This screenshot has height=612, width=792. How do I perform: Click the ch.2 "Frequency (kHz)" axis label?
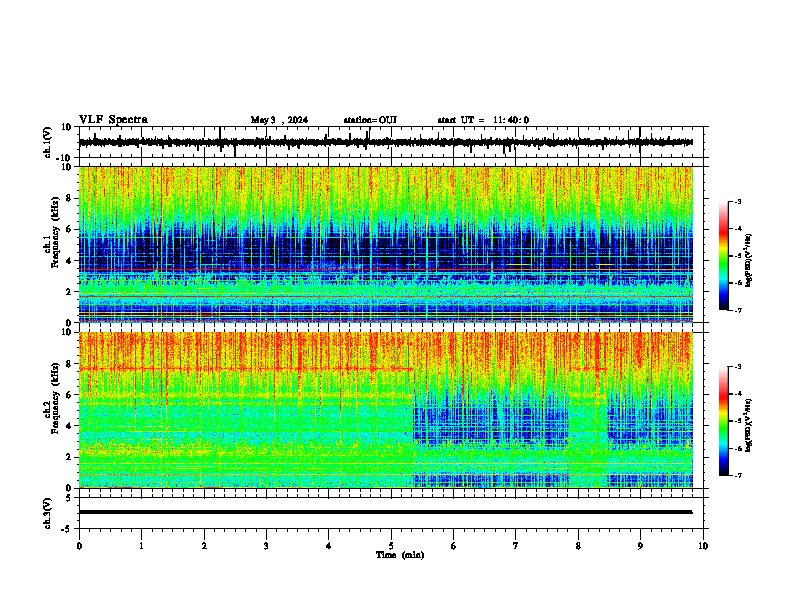tap(55, 398)
